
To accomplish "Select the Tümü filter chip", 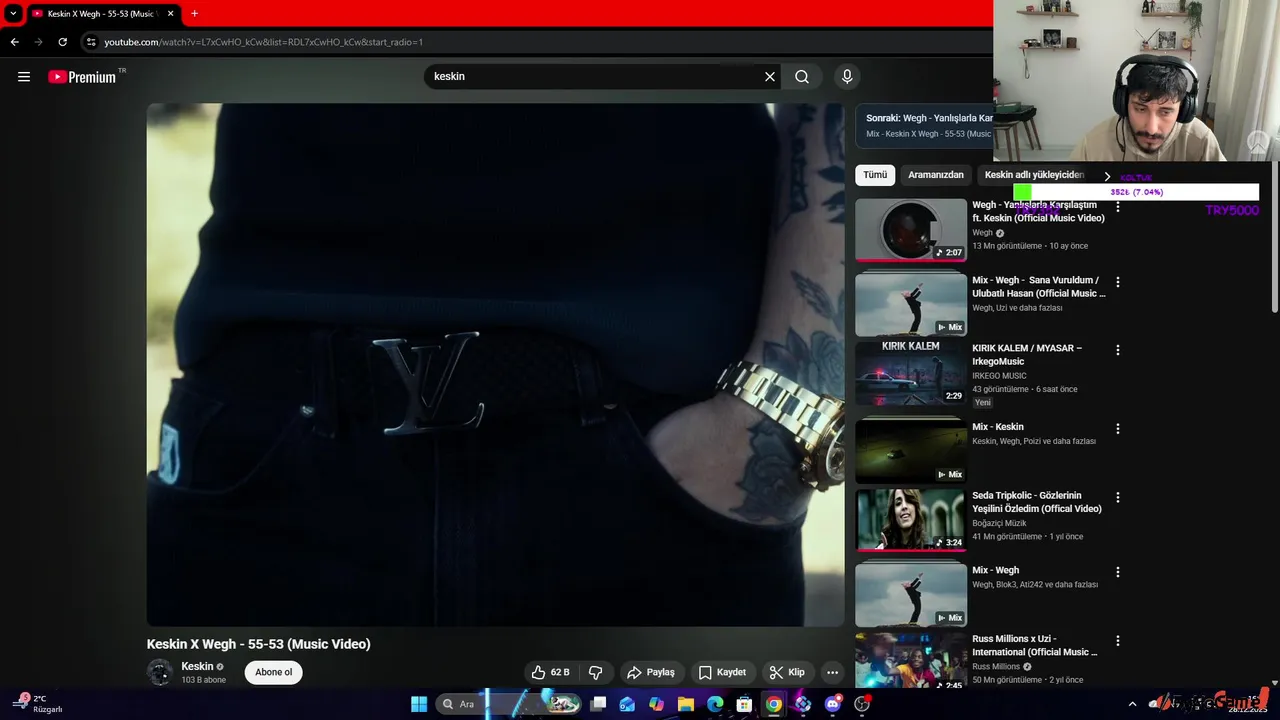I will pos(875,175).
